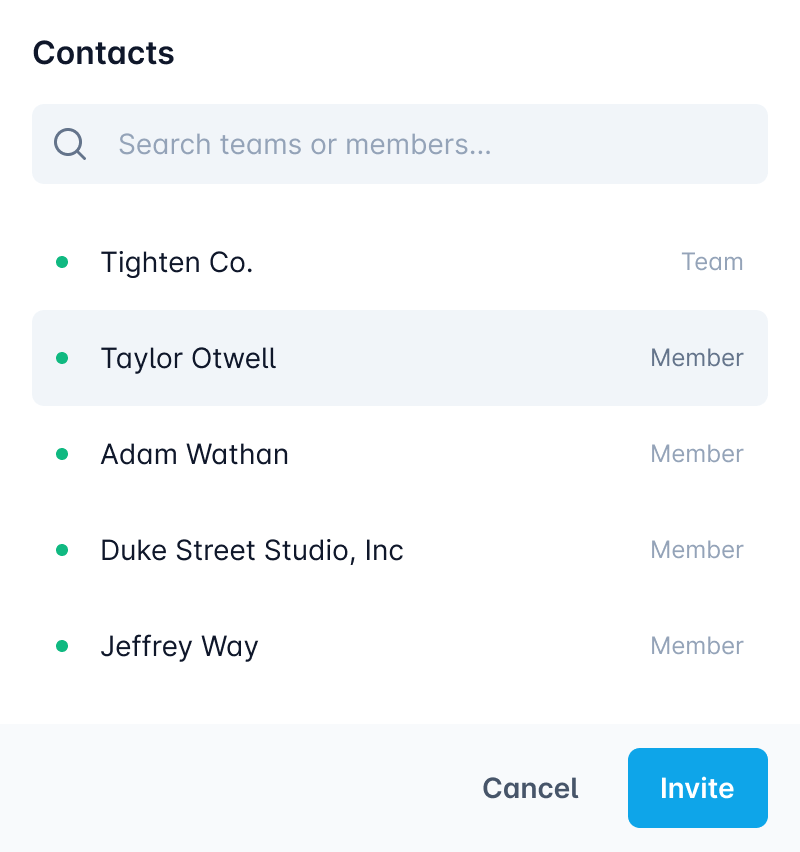The image size is (800, 852).
Task: Select the Tighten Co. team contact
Action: pos(177,262)
